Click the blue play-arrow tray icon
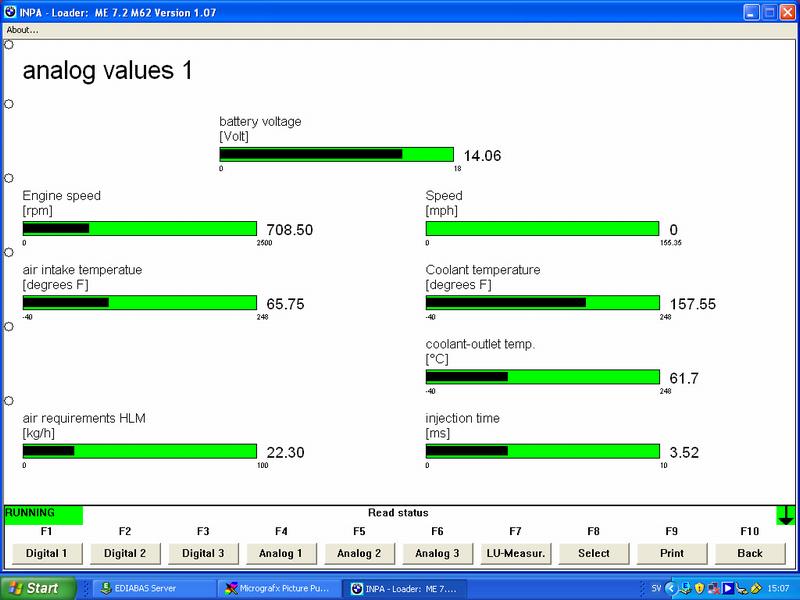The image size is (800, 600). coord(729,587)
